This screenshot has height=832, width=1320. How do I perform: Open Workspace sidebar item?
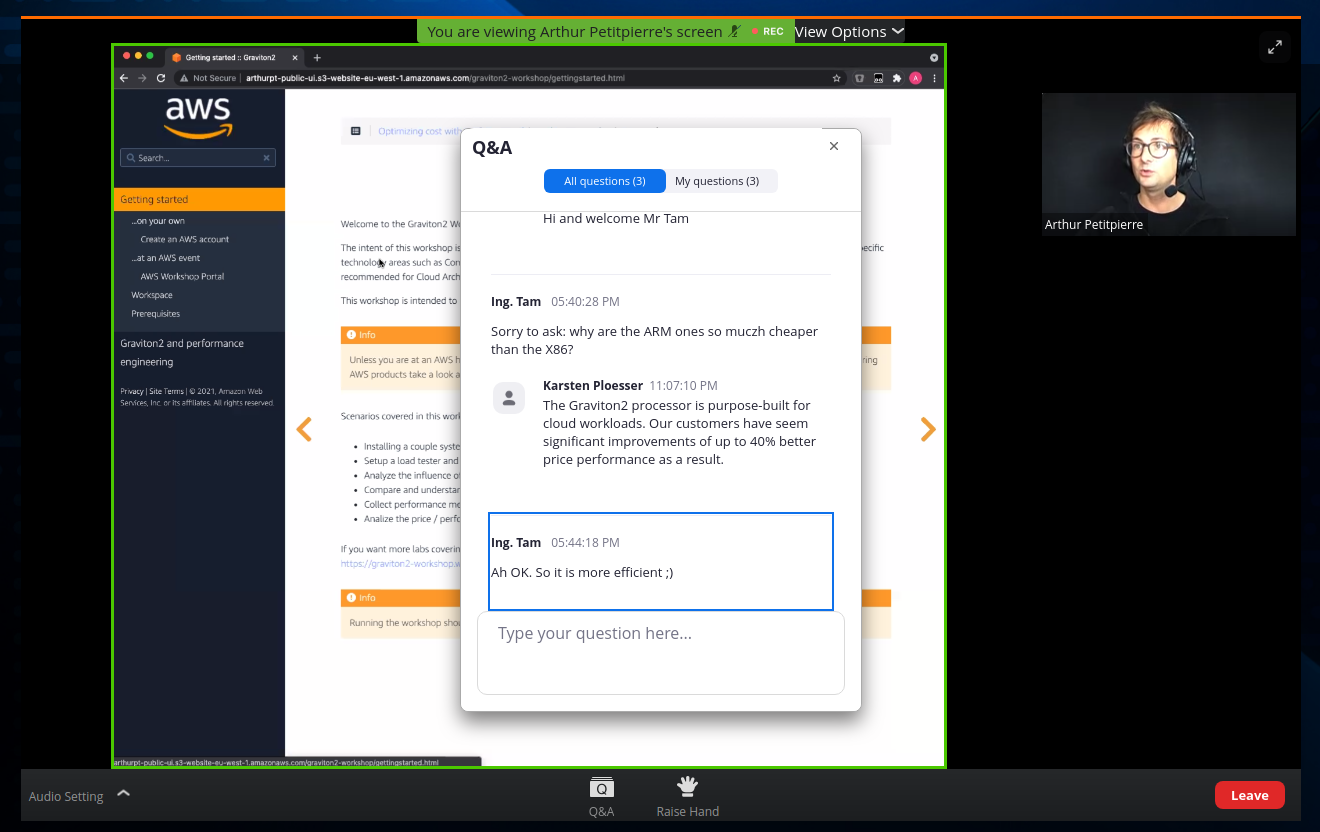[152, 295]
